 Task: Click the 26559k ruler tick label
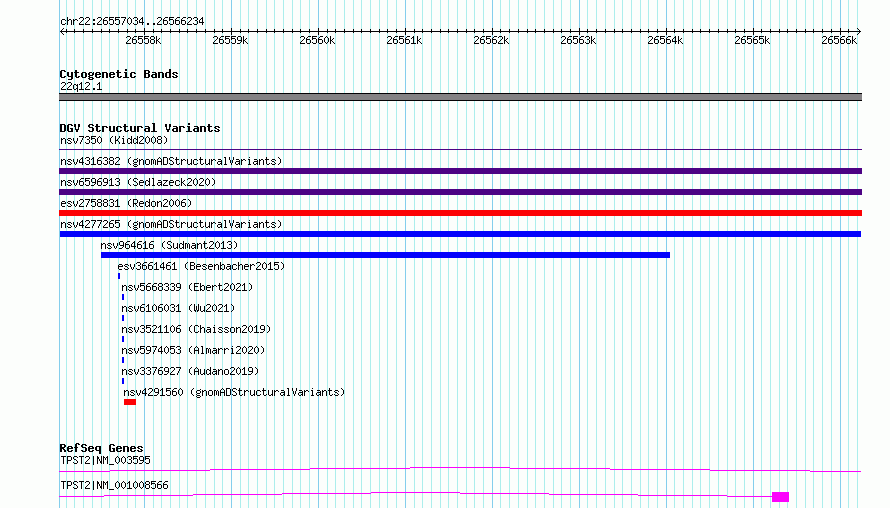pyautogui.click(x=230, y=40)
